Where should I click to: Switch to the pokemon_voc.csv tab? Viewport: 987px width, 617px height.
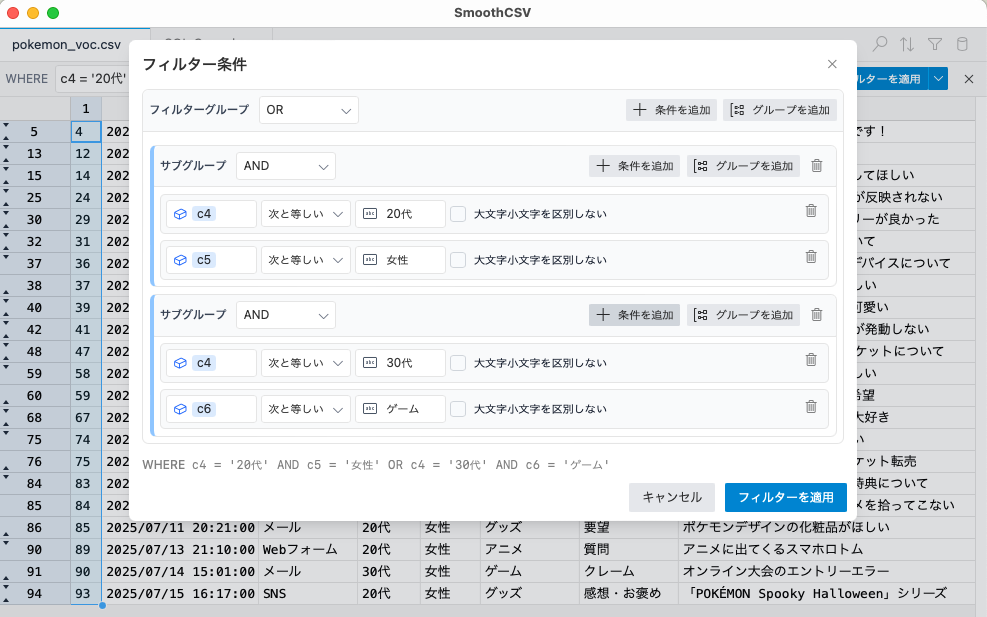click(66, 45)
